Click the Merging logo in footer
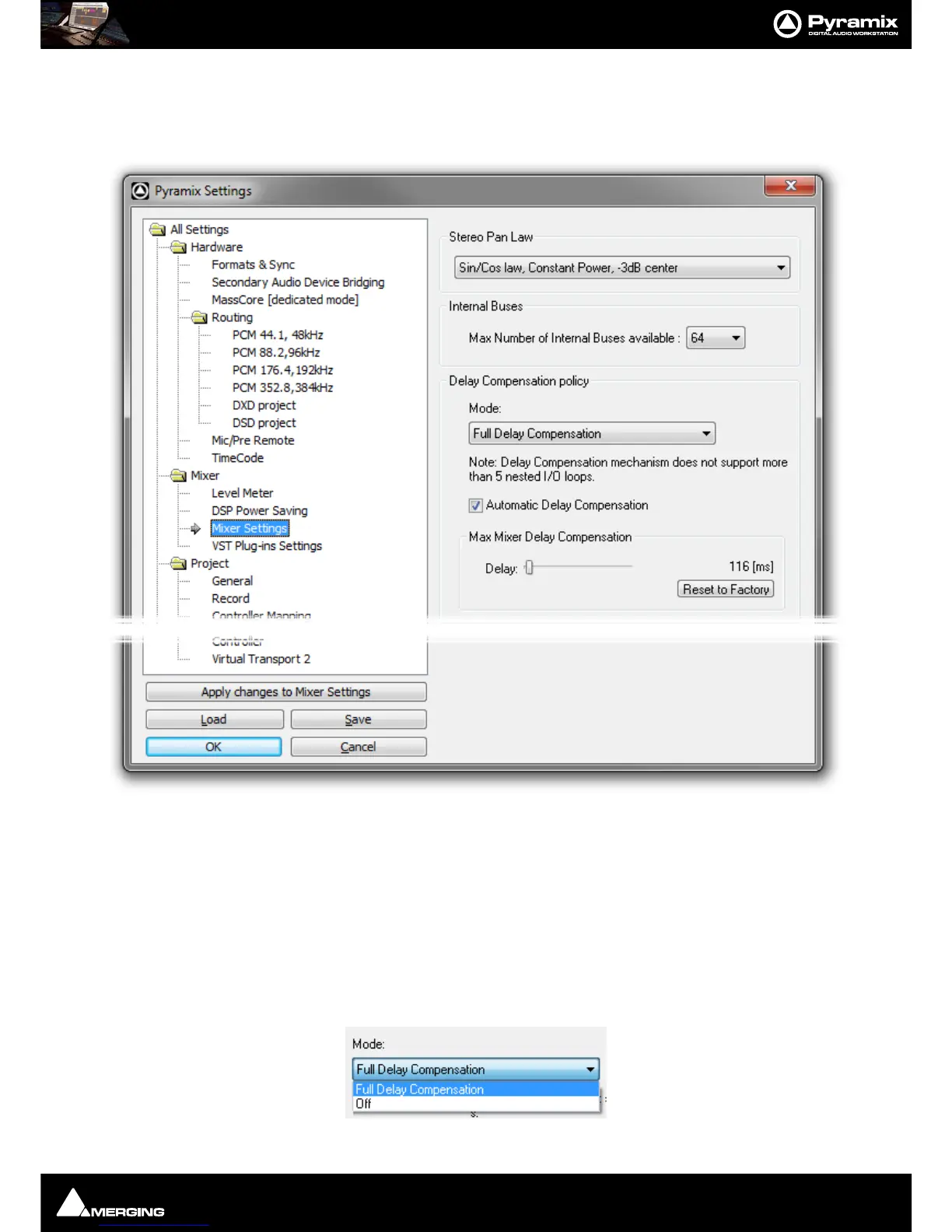Viewport: 952px width, 1232px height. pos(110,1203)
